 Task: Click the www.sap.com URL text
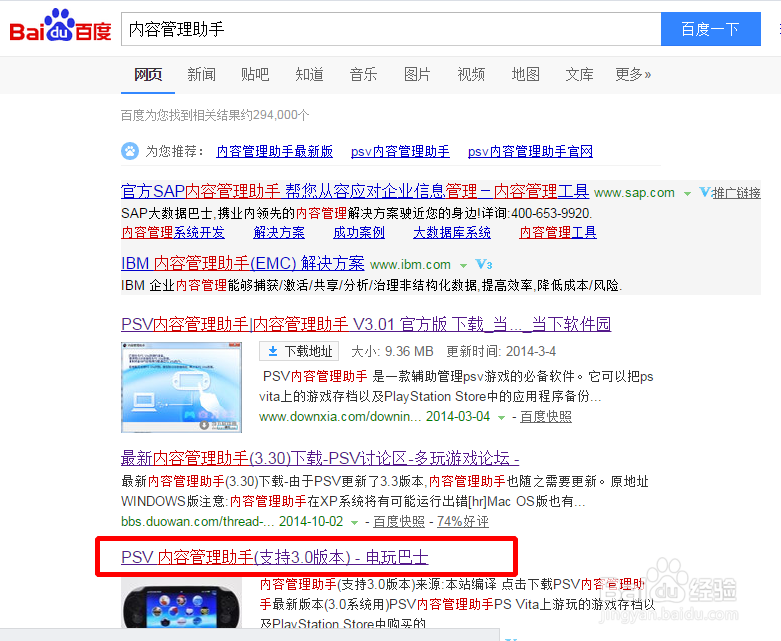[x=634, y=193]
